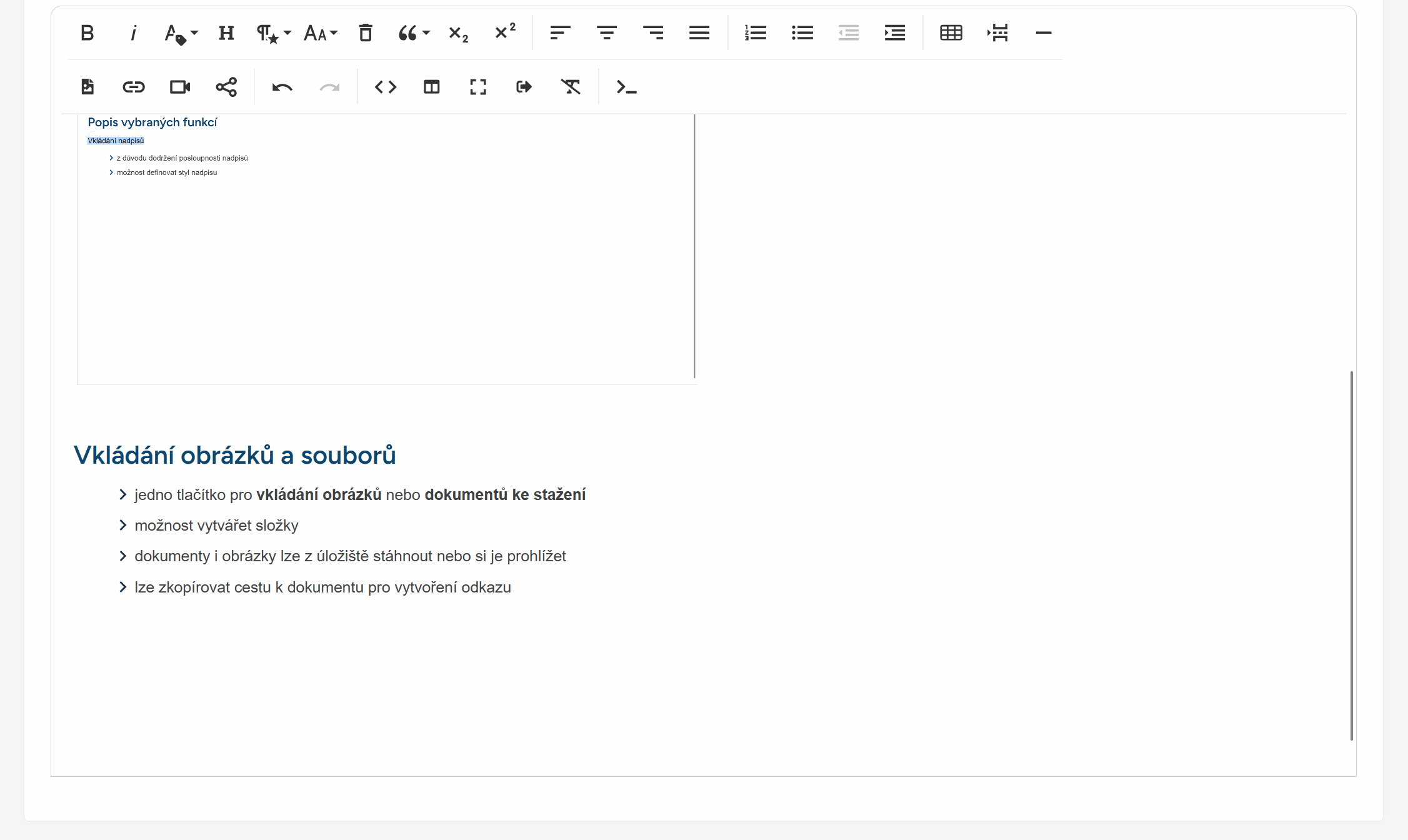The width and height of the screenshot is (1408, 840).
Task: Open the quote style dropdown
Action: click(414, 33)
